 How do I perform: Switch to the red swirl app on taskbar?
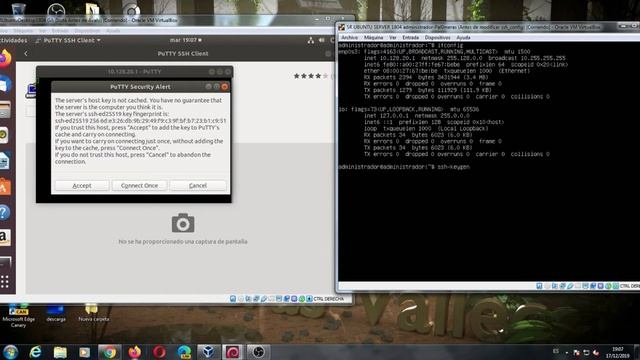pos(233,352)
